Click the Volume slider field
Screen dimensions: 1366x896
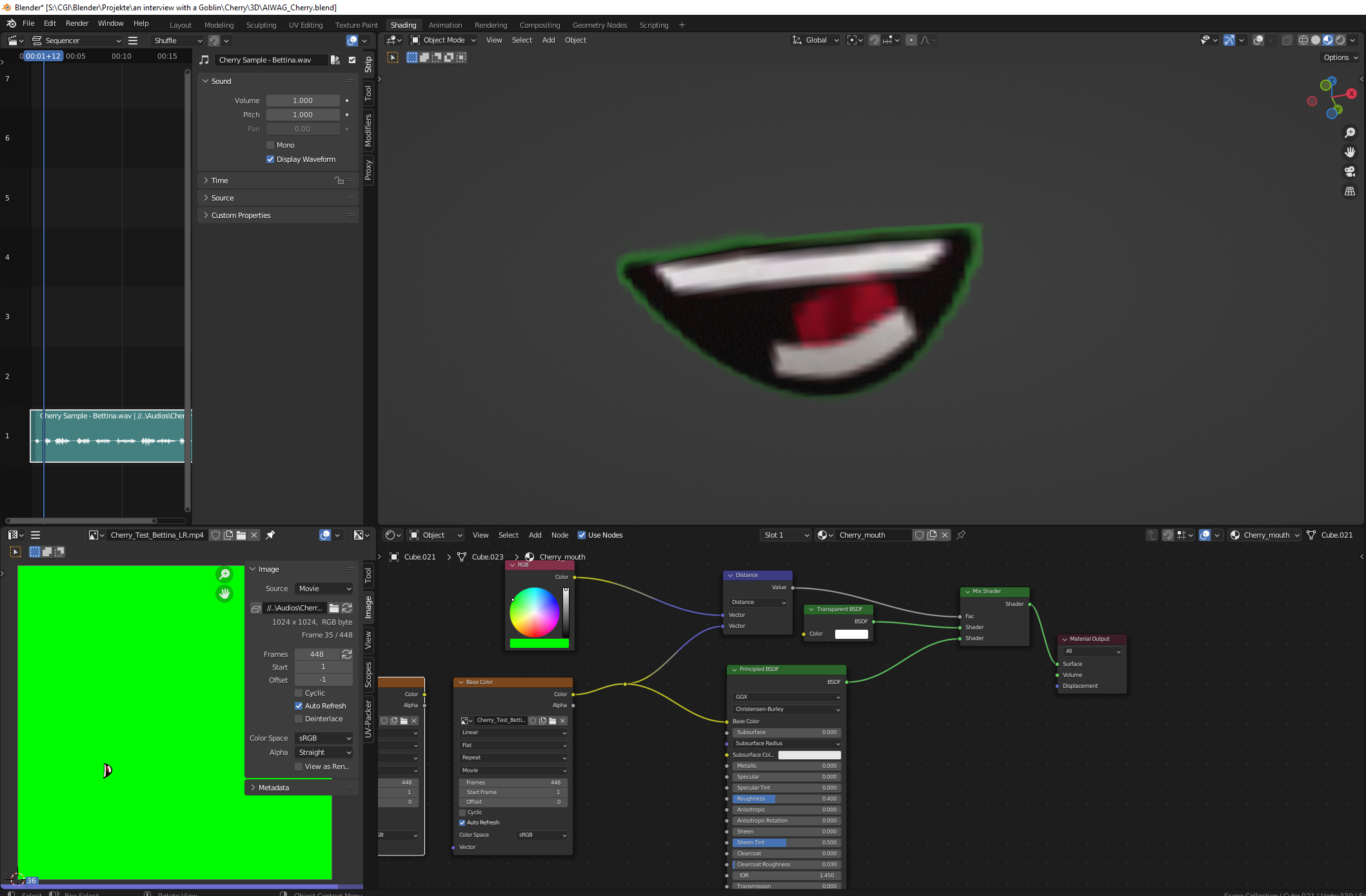[302, 101]
